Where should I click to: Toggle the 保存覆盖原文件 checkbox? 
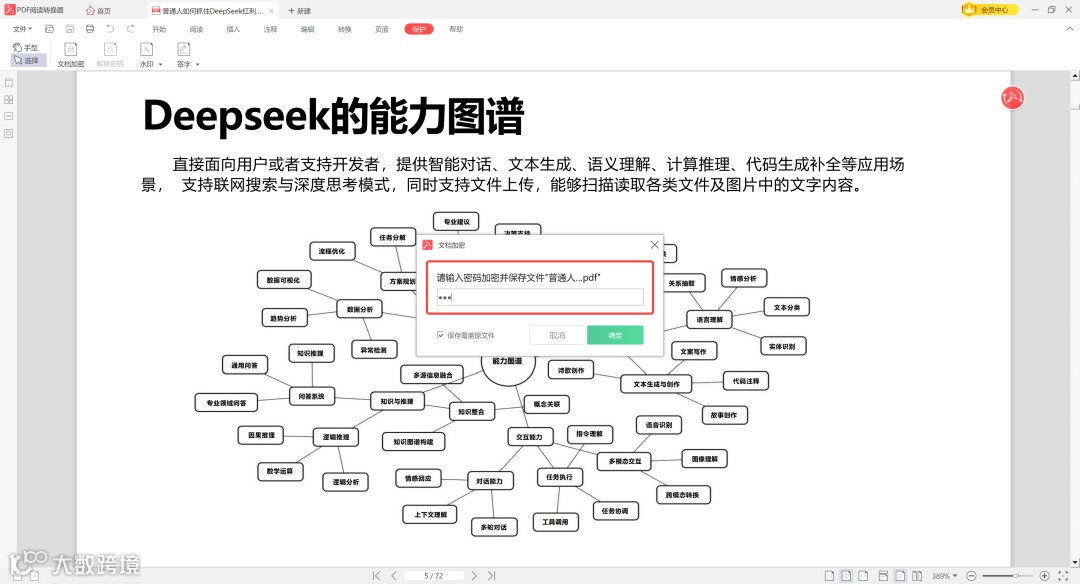pos(440,335)
